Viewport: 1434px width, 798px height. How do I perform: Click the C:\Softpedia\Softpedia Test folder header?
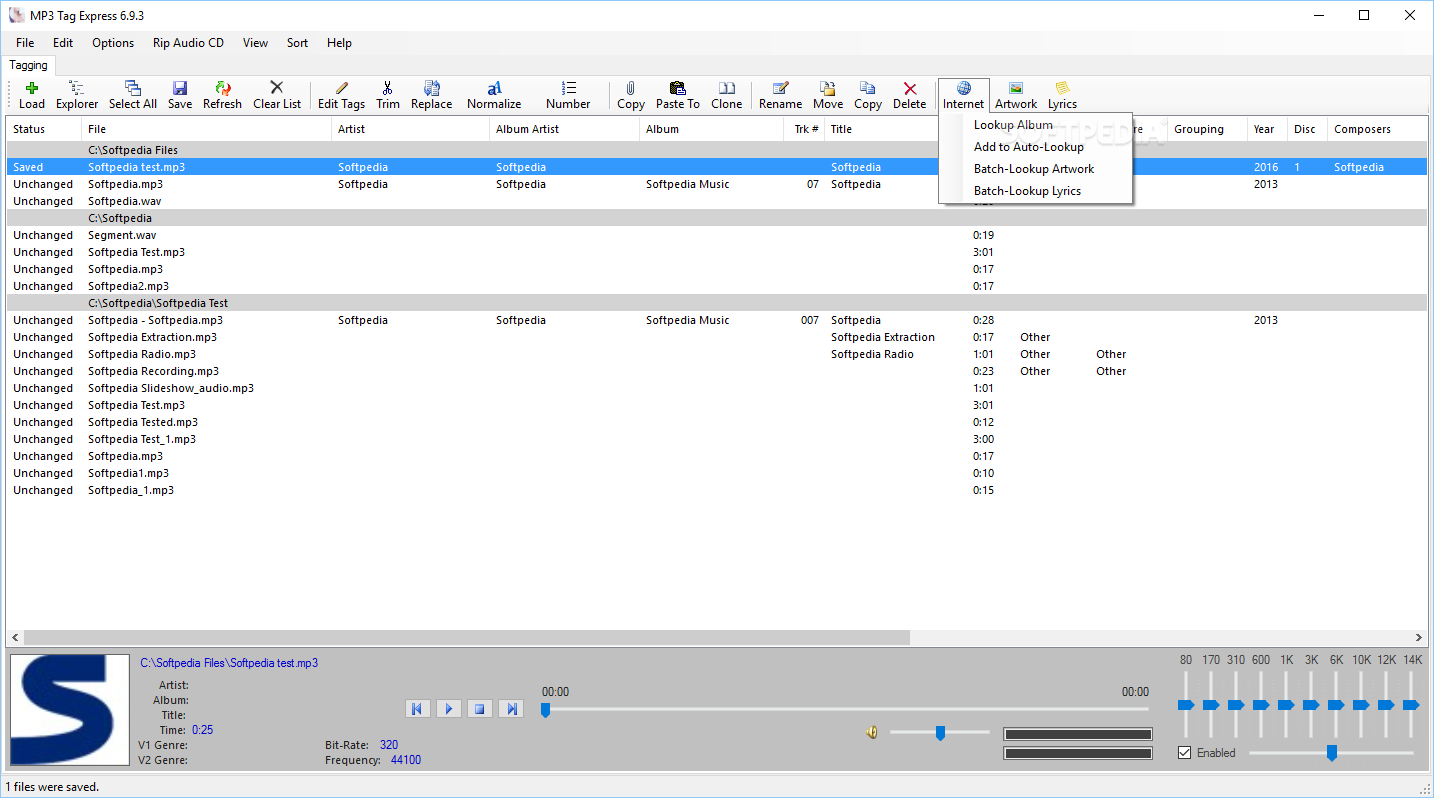[x=717, y=303]
